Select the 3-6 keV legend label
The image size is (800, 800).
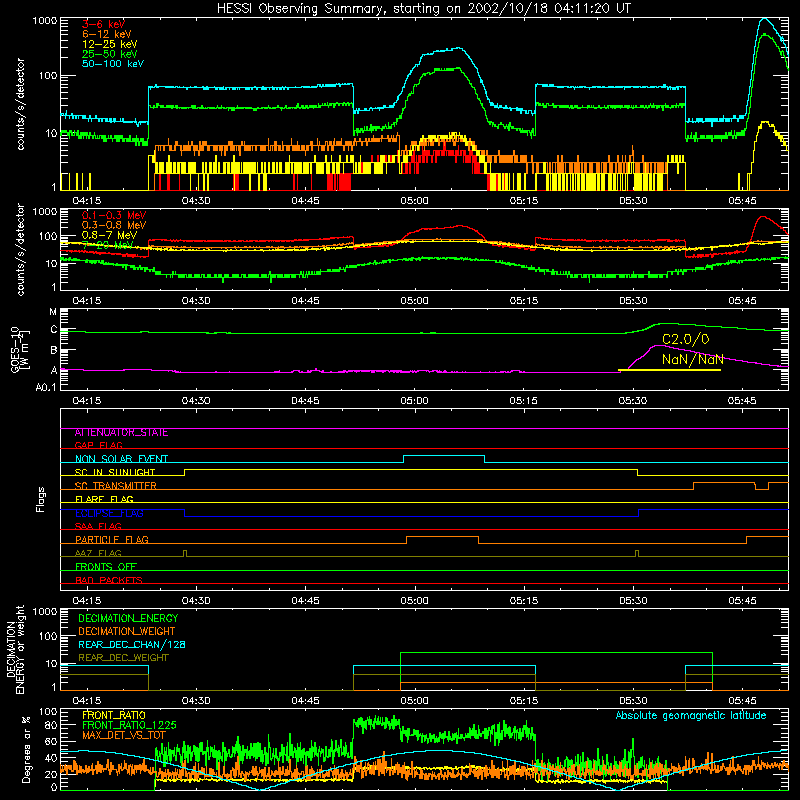click(104, 24)
